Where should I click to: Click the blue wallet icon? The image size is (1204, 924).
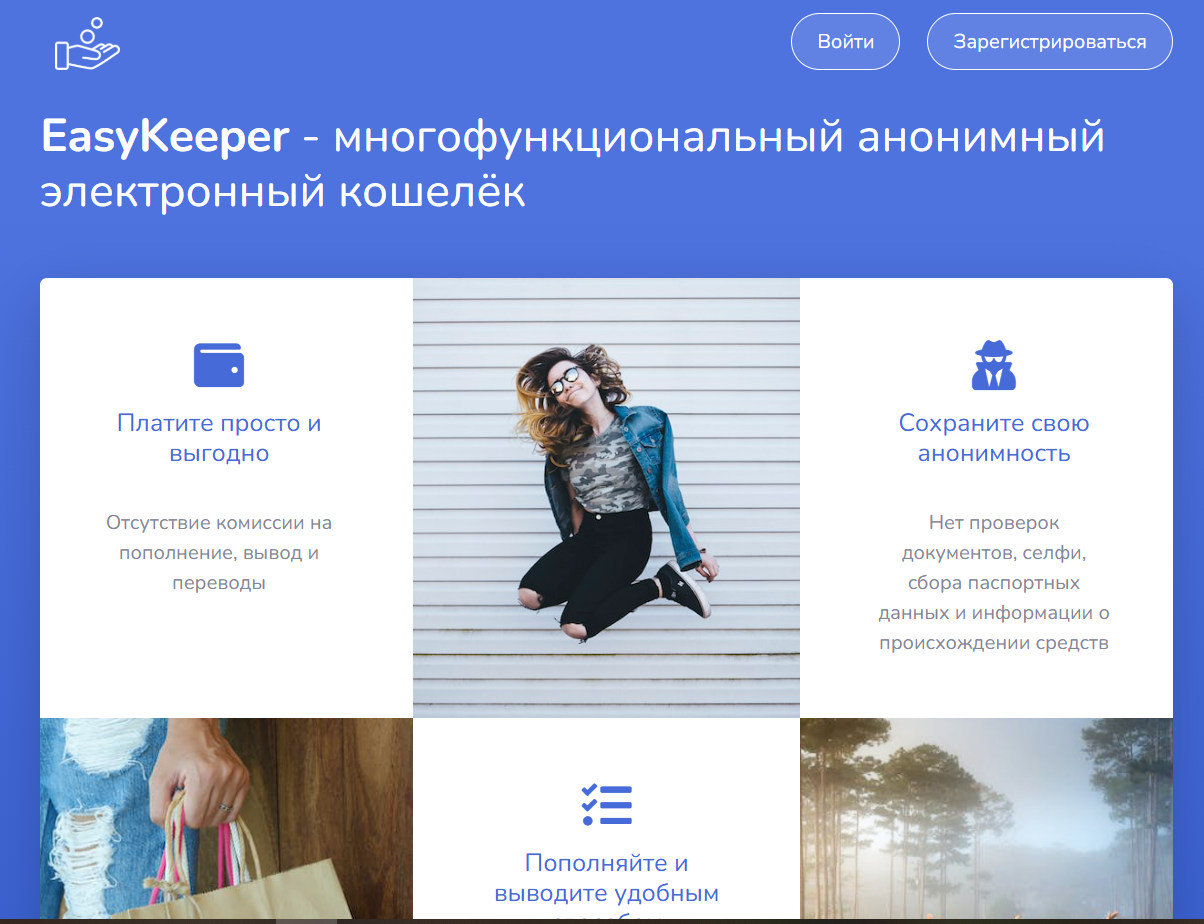coord(219,365)
